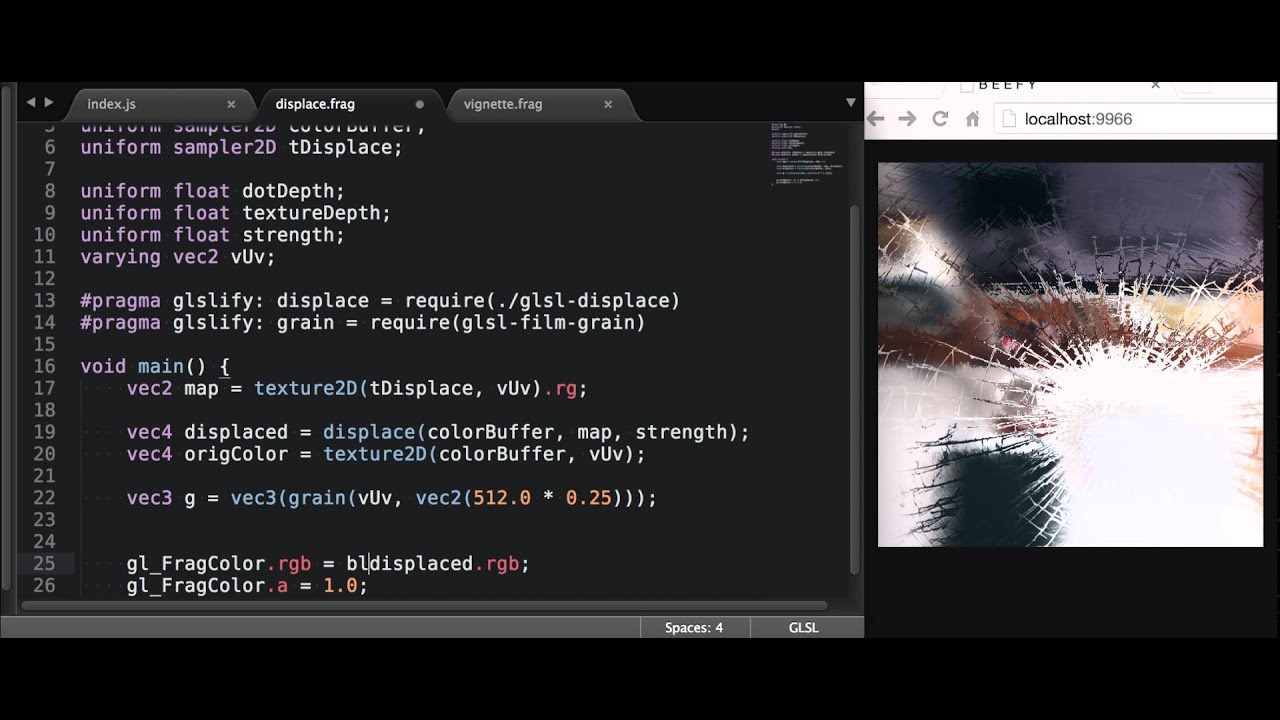
Task: Focus the localhost:9966 address bar
Action: click(1137, 119)
